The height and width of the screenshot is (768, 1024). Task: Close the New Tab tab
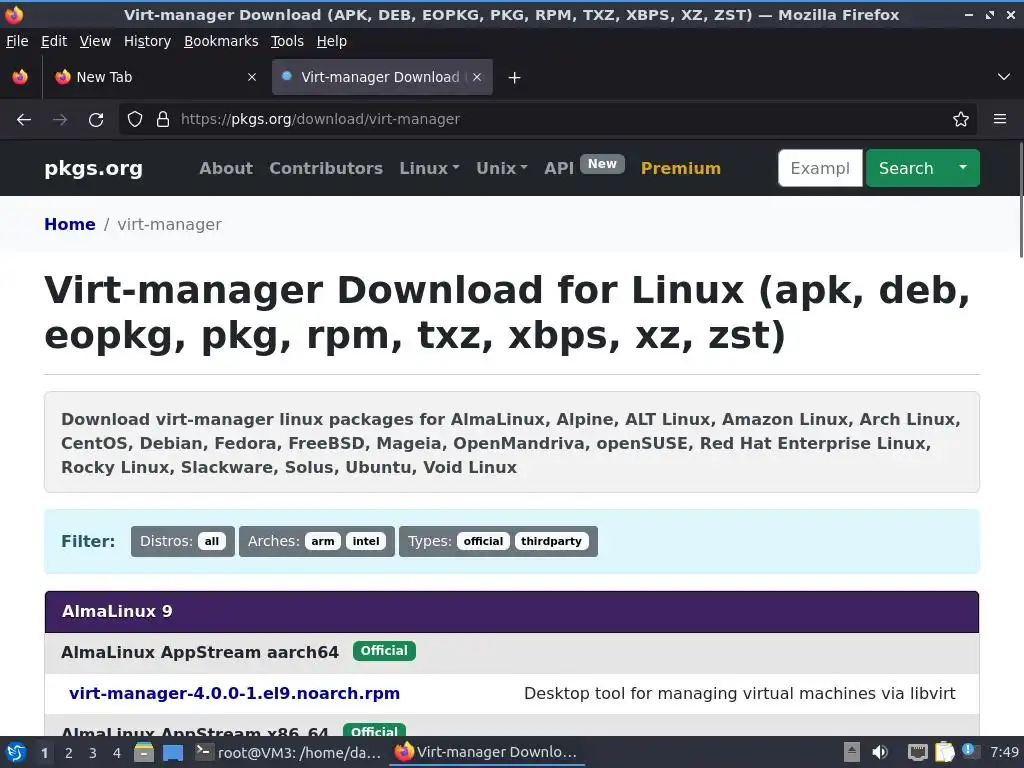(252, 77)
